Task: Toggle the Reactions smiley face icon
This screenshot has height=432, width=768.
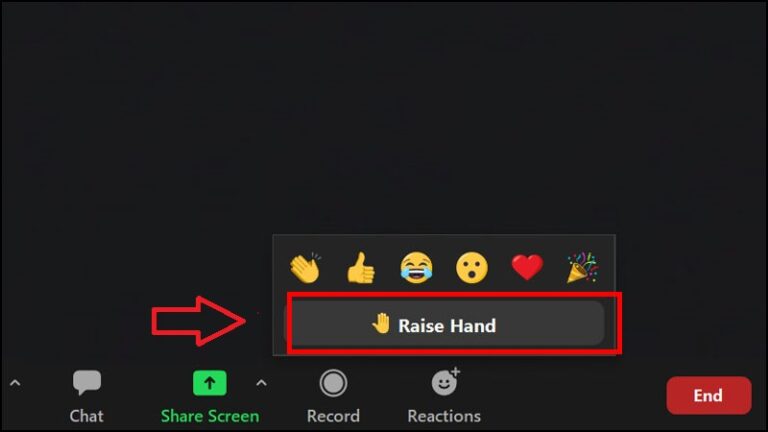Action: pos(445,382)
